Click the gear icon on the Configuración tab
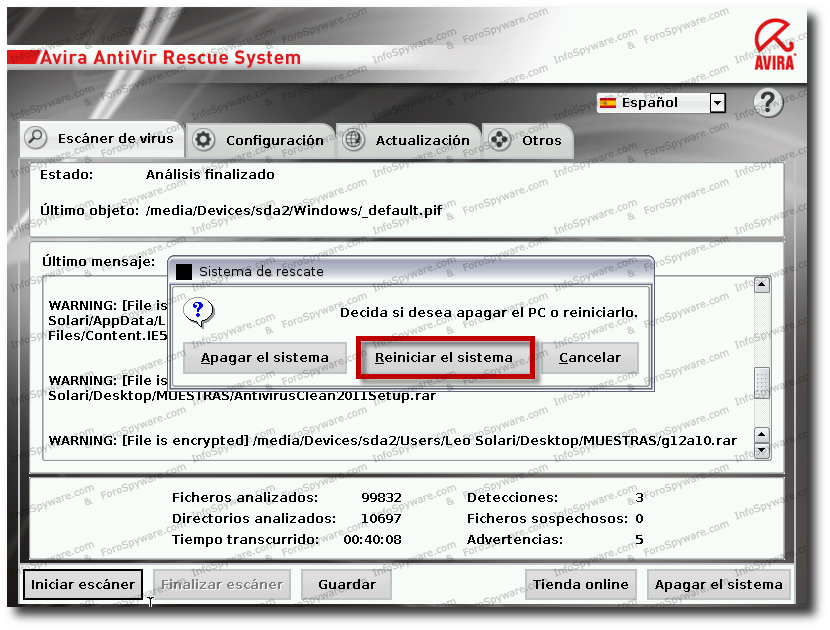 tap(203, 140)
